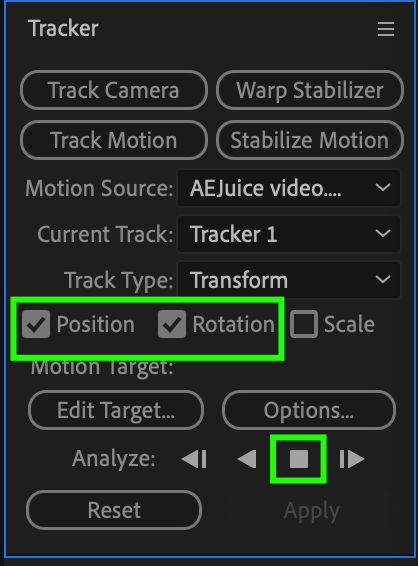Analyze backward play arrow
Screen dimensions: 418x566
tap(247, 459)
